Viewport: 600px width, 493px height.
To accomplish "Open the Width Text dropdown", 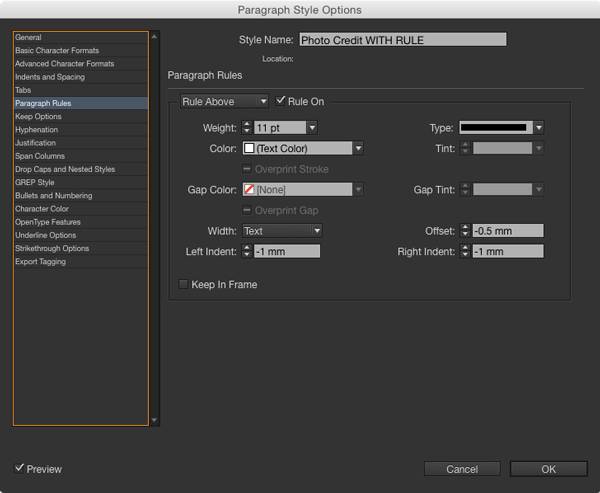I will coord(282,230).
